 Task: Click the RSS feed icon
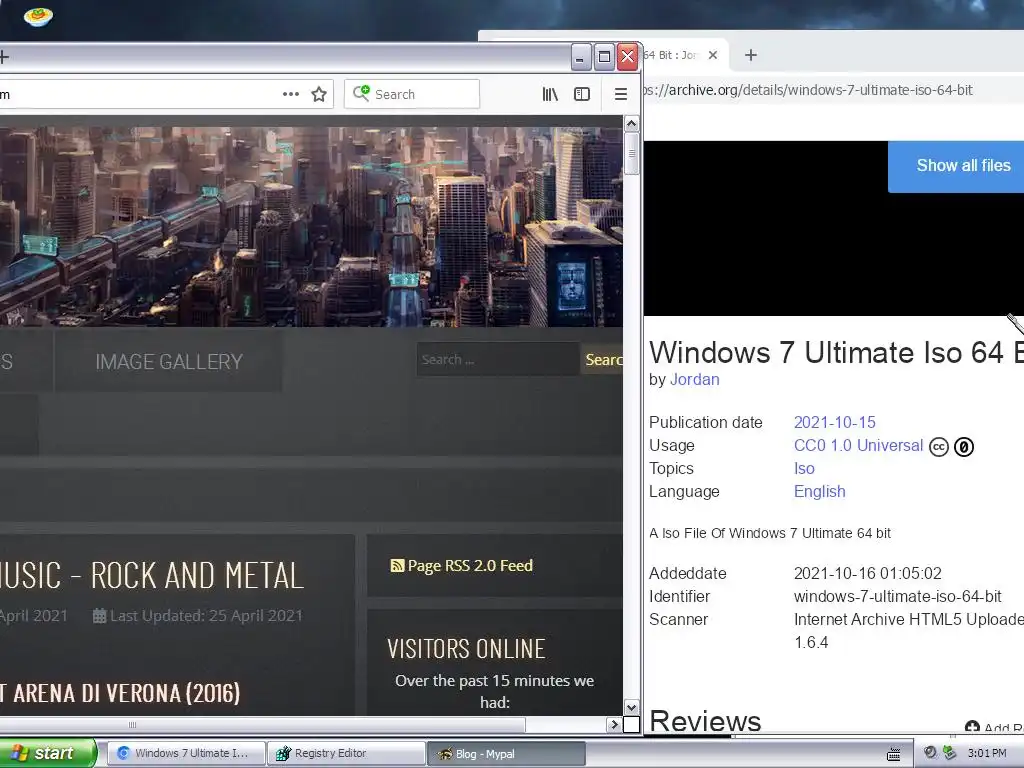pos(396,566)
